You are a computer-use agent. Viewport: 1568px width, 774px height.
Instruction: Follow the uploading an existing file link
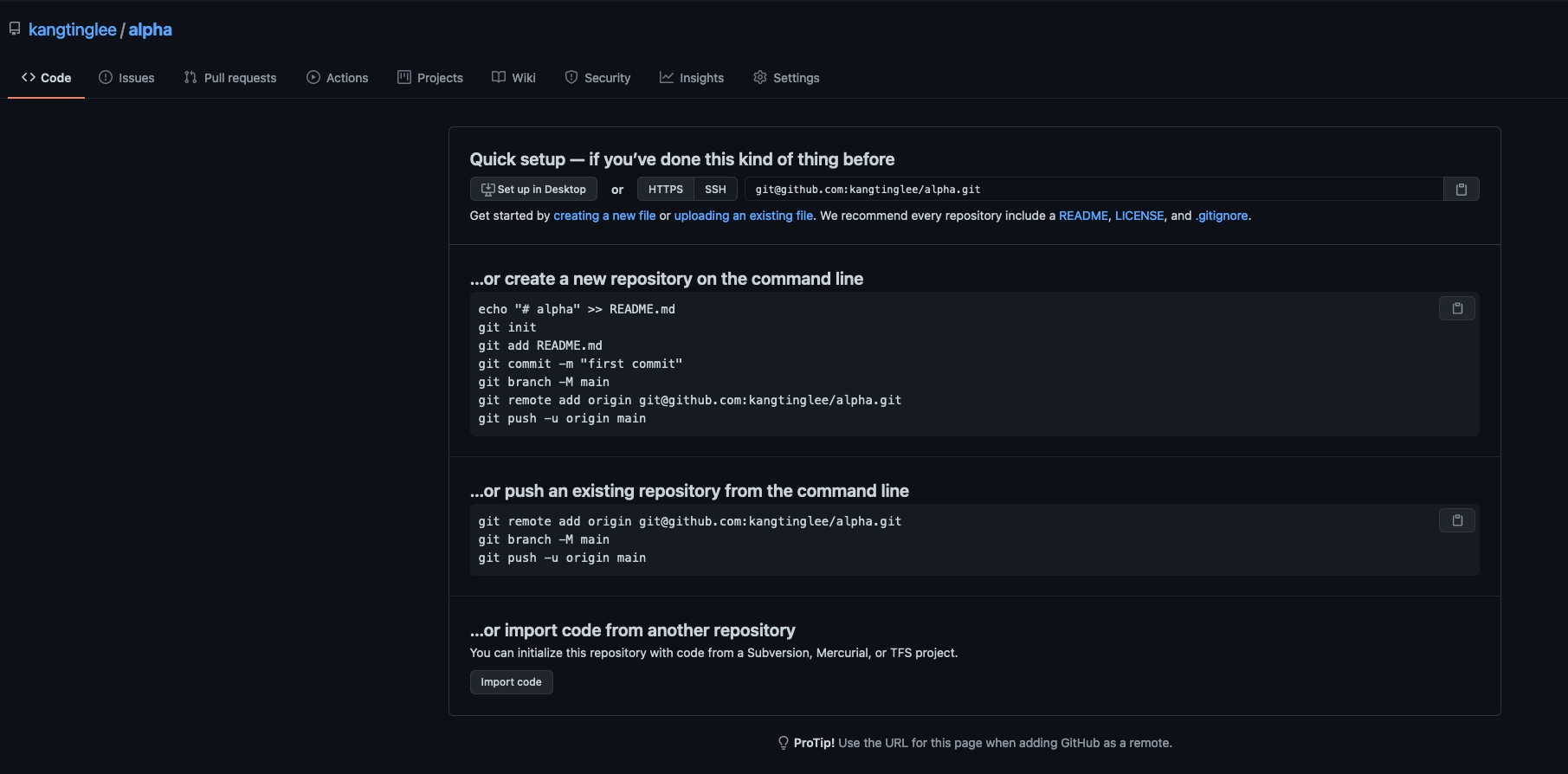coord(744,216)
